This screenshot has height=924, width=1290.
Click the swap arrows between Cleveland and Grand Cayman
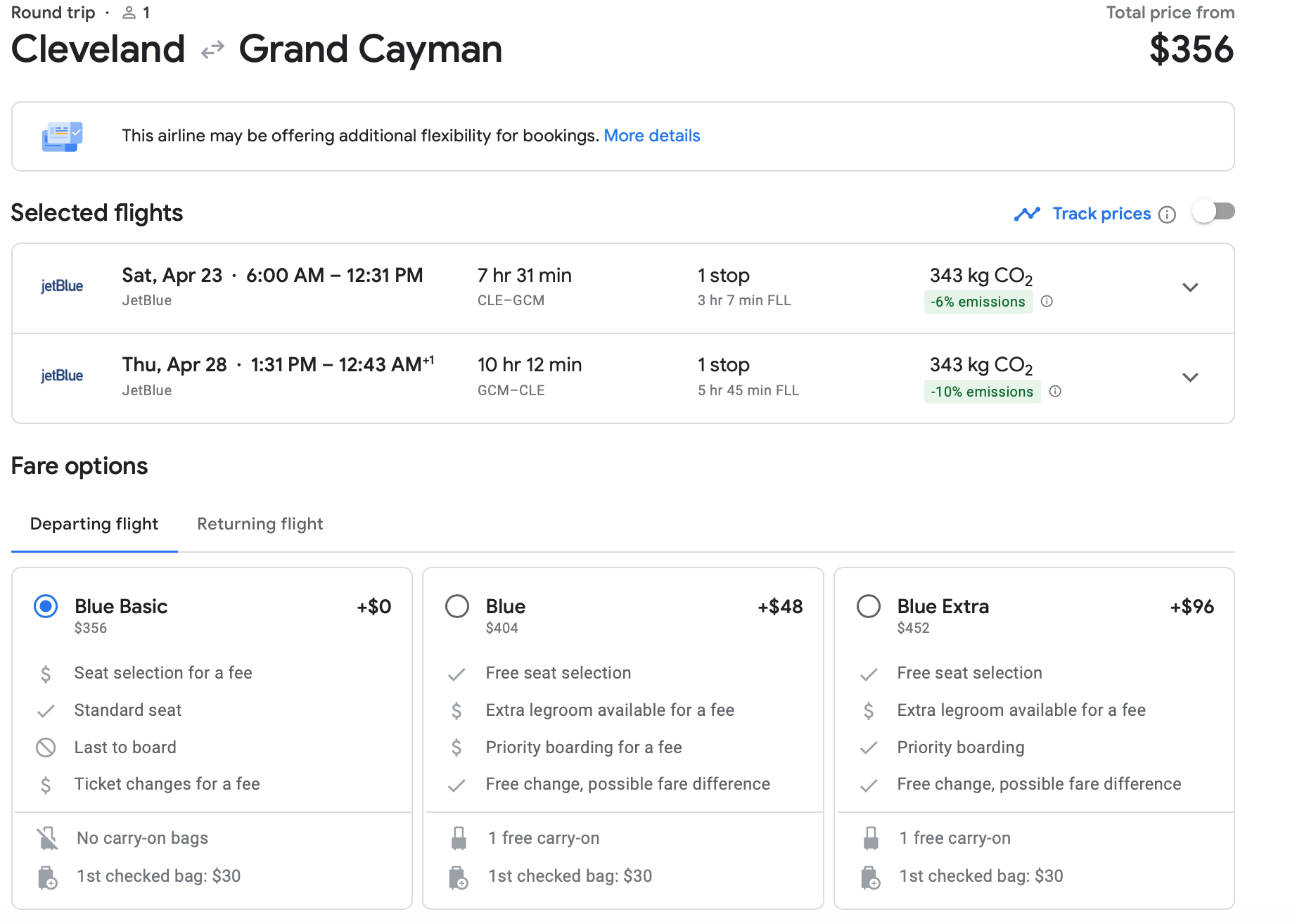tap(212, 50)
